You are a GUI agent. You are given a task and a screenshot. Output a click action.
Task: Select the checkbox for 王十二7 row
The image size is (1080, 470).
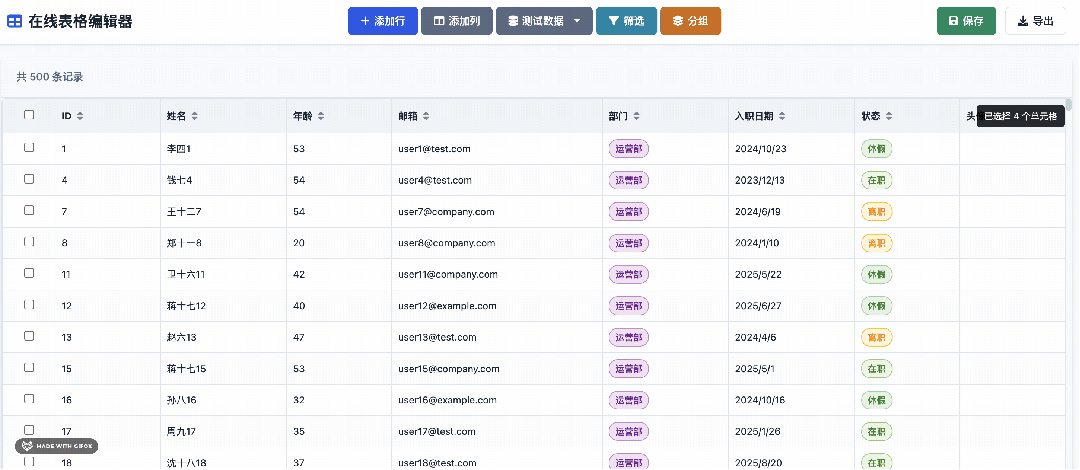[29, 210]
